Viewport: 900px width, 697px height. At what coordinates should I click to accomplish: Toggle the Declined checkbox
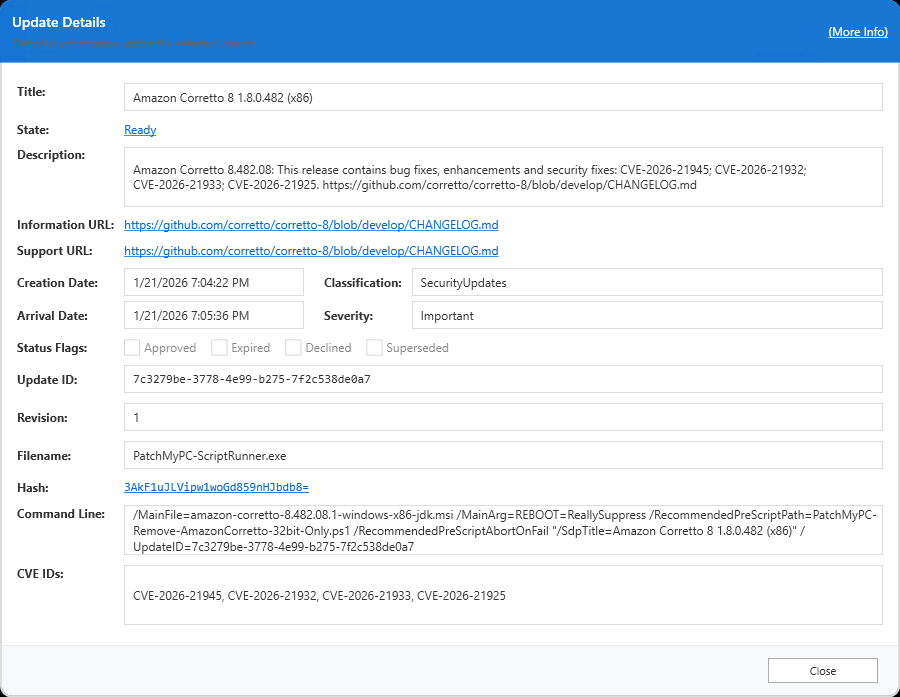click(x=293, y=348)
